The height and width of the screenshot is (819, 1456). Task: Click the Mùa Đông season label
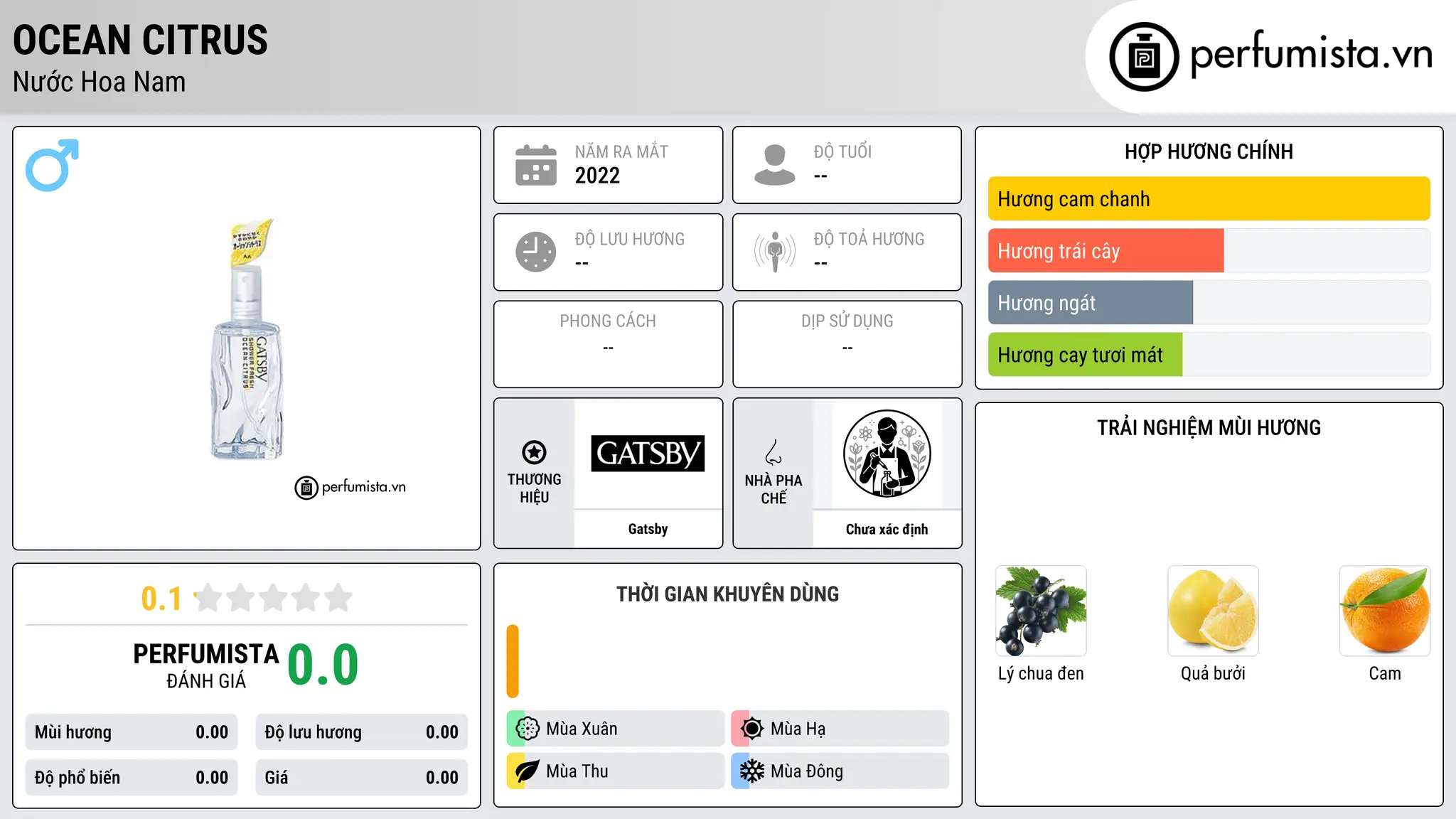pos(807,771)
